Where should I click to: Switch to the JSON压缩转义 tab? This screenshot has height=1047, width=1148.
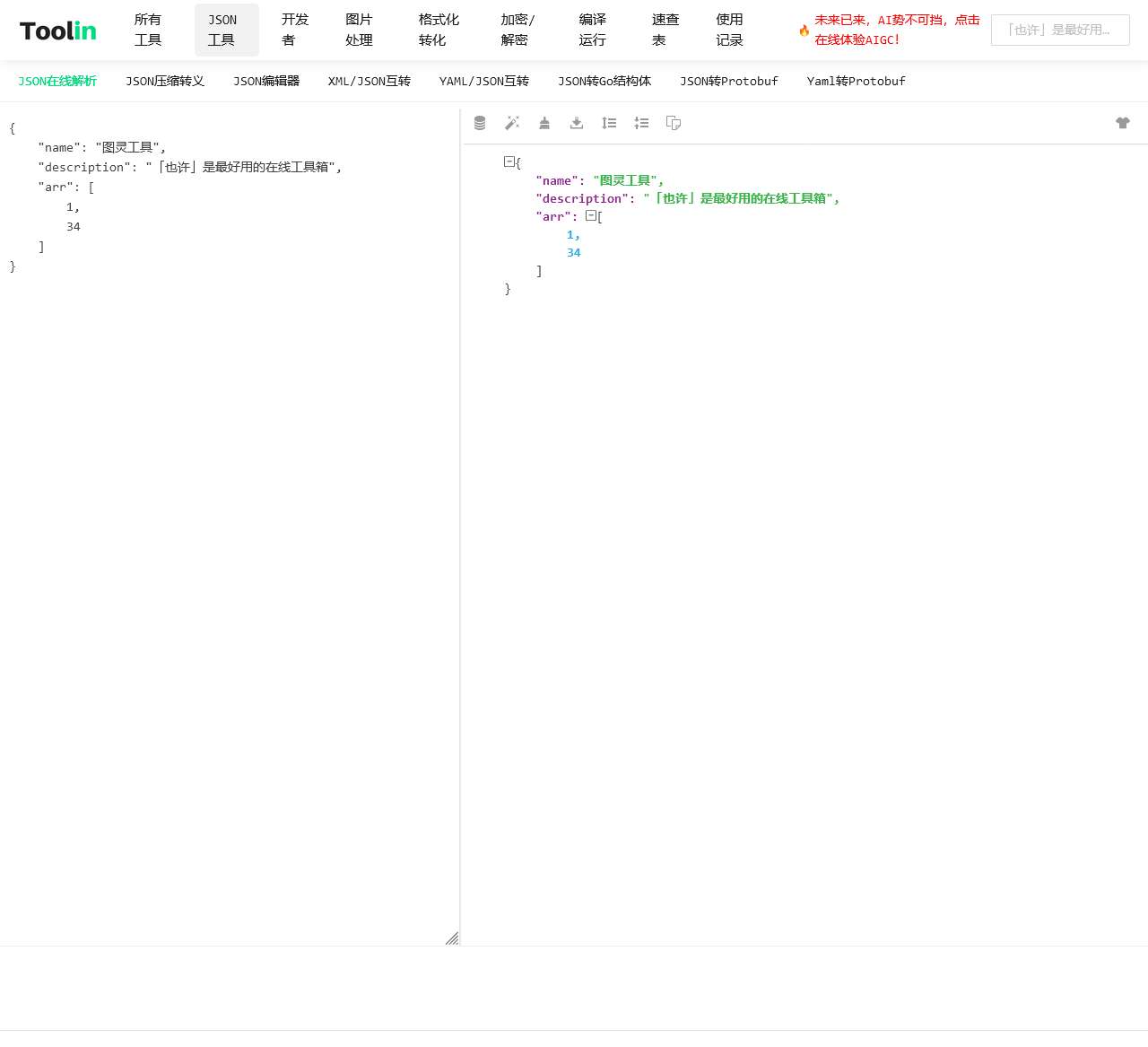coord(165,81)
